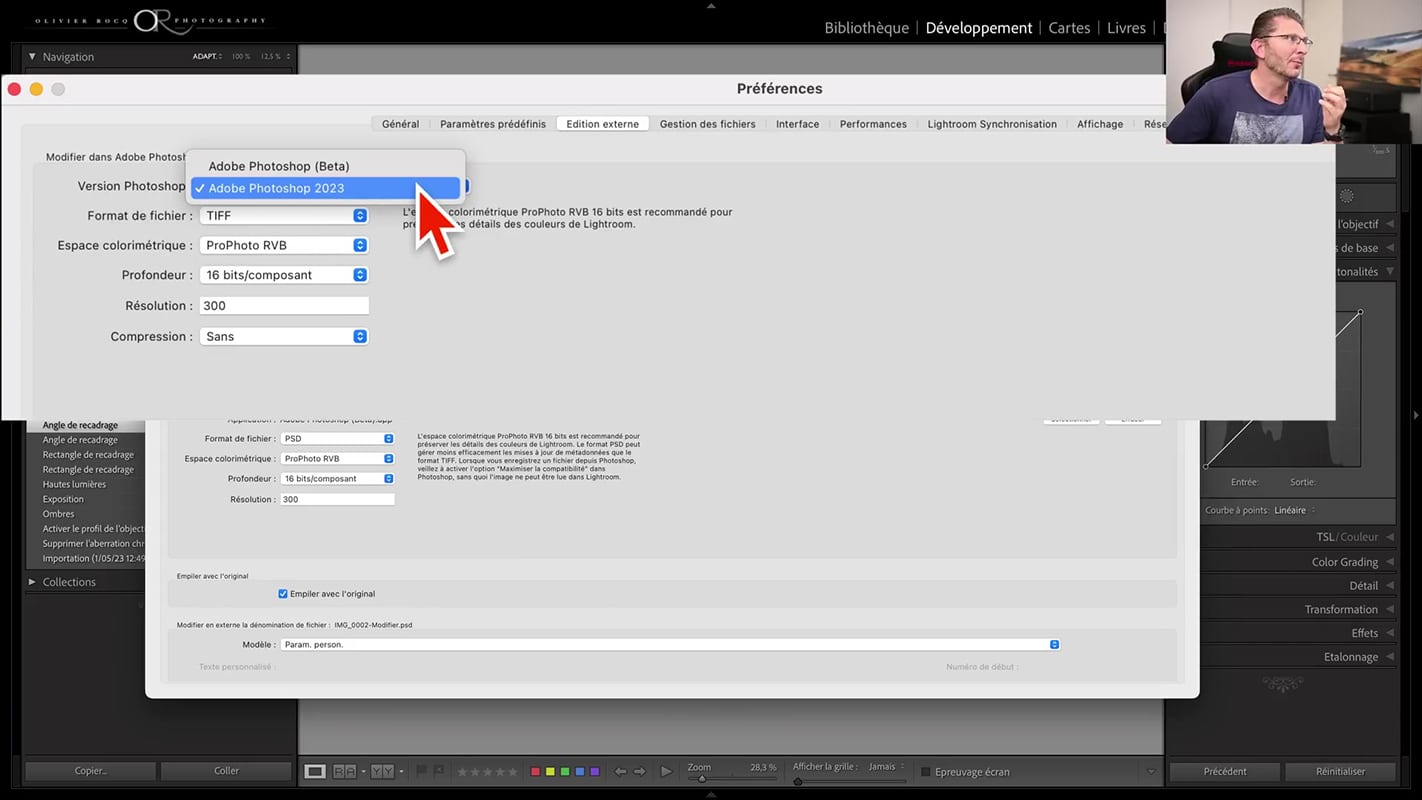Set the pick flag in the toolbar
The image size is (1422, 800).
[x=422, y=771]
